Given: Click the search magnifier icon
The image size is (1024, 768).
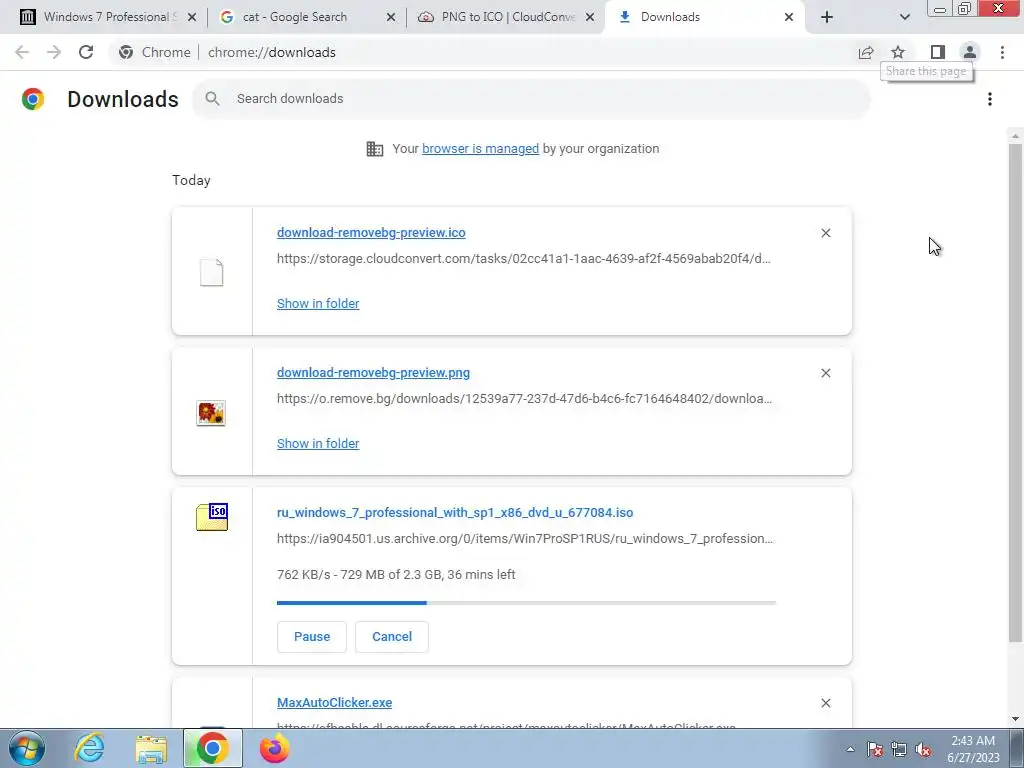Looking at the screenshot, I should [x=212, y=99].
